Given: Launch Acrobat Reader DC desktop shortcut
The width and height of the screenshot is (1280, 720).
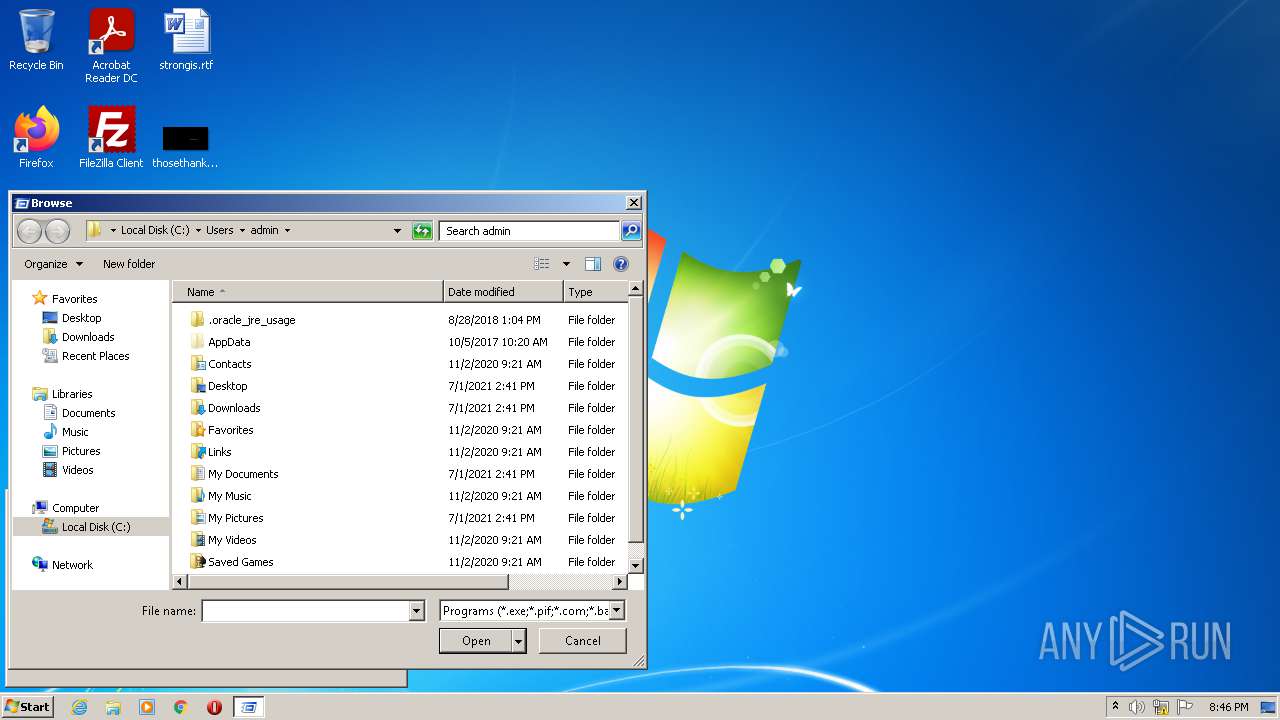Looking at the screenshot, I should (x=111, y=46).
